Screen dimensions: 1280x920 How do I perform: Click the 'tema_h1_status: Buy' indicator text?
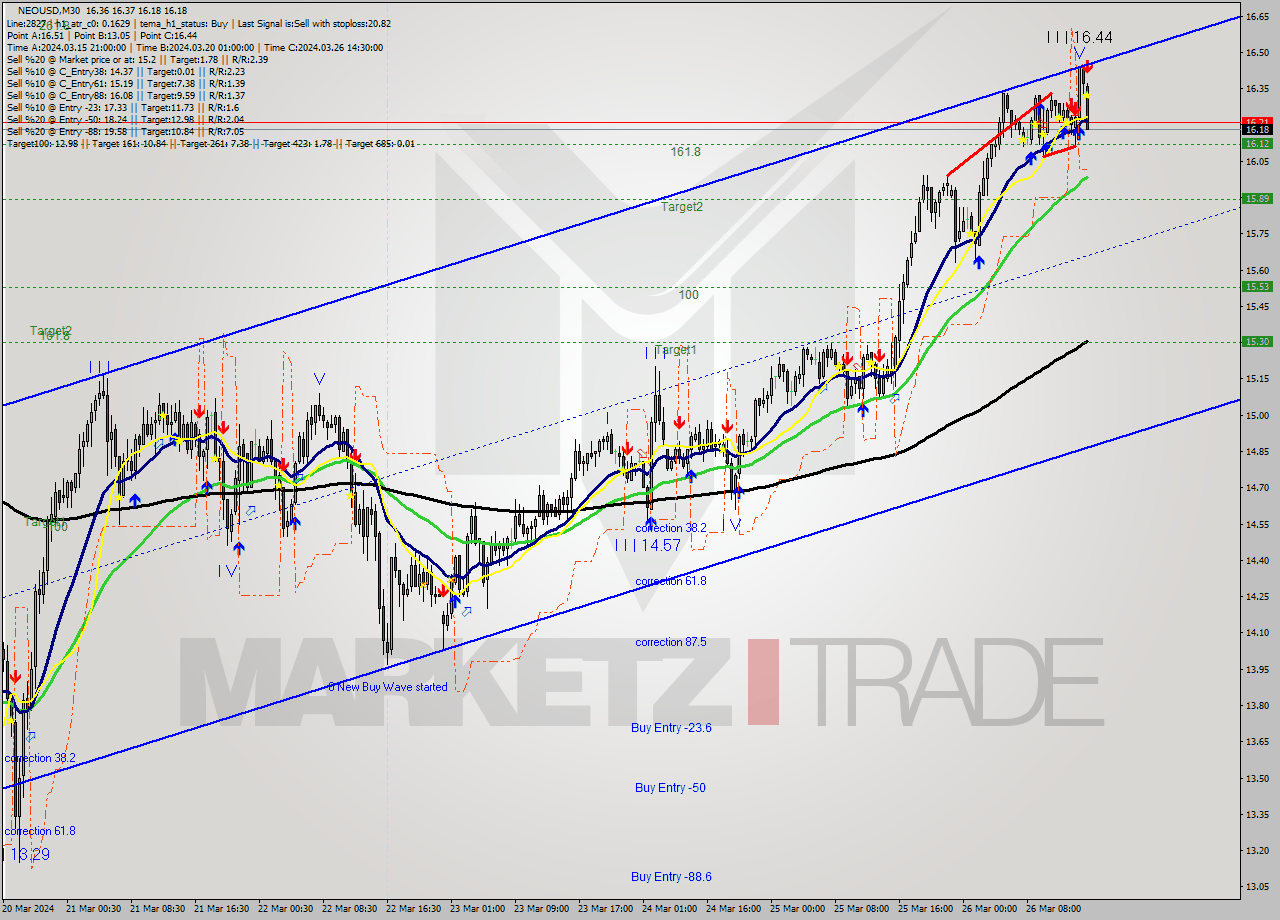(183, 23)
